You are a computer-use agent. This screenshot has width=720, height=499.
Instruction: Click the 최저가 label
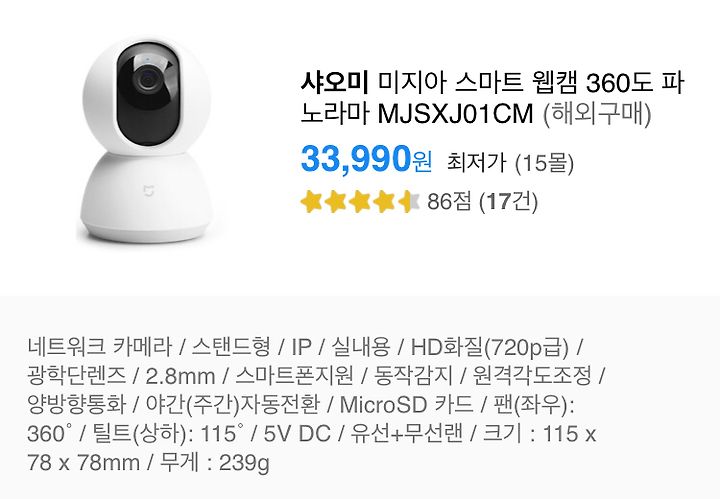(x=477, y=163)
